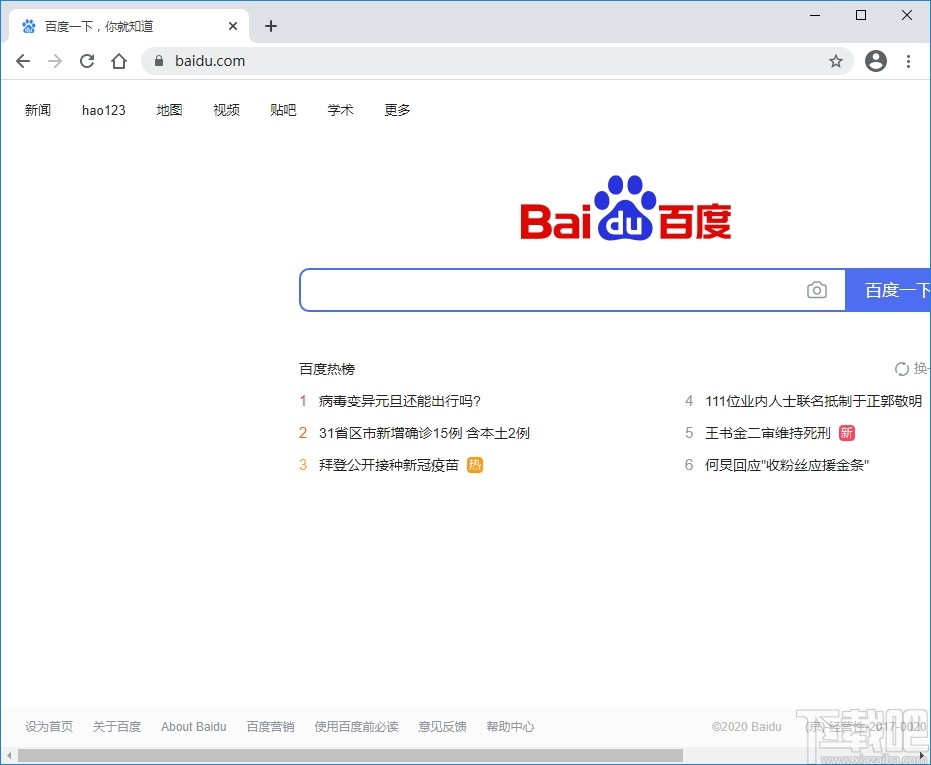Open the Chrome profile avatar

pos(875,61)
